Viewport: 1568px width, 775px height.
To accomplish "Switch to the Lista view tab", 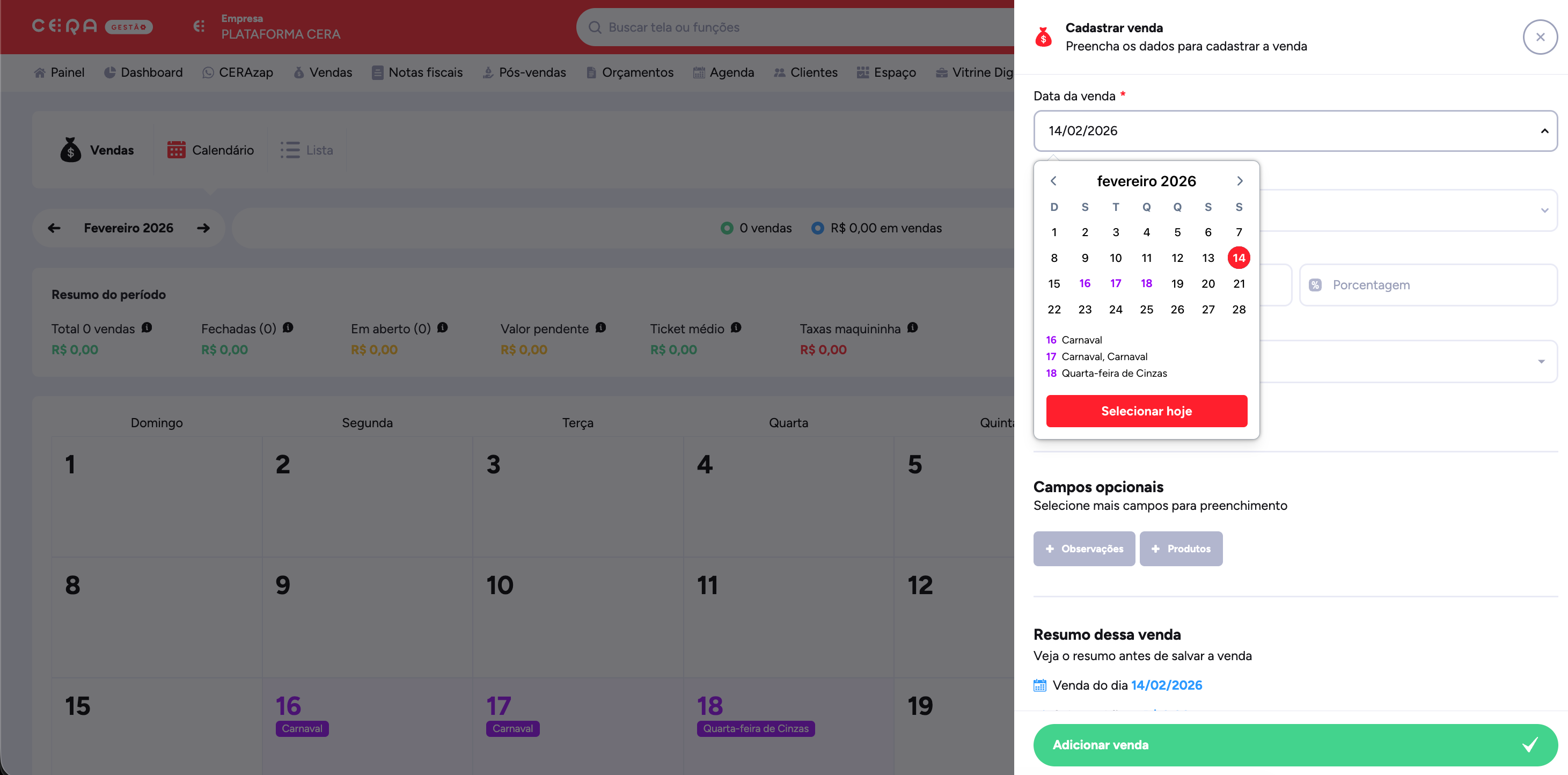I will click(x=307, y=150).
